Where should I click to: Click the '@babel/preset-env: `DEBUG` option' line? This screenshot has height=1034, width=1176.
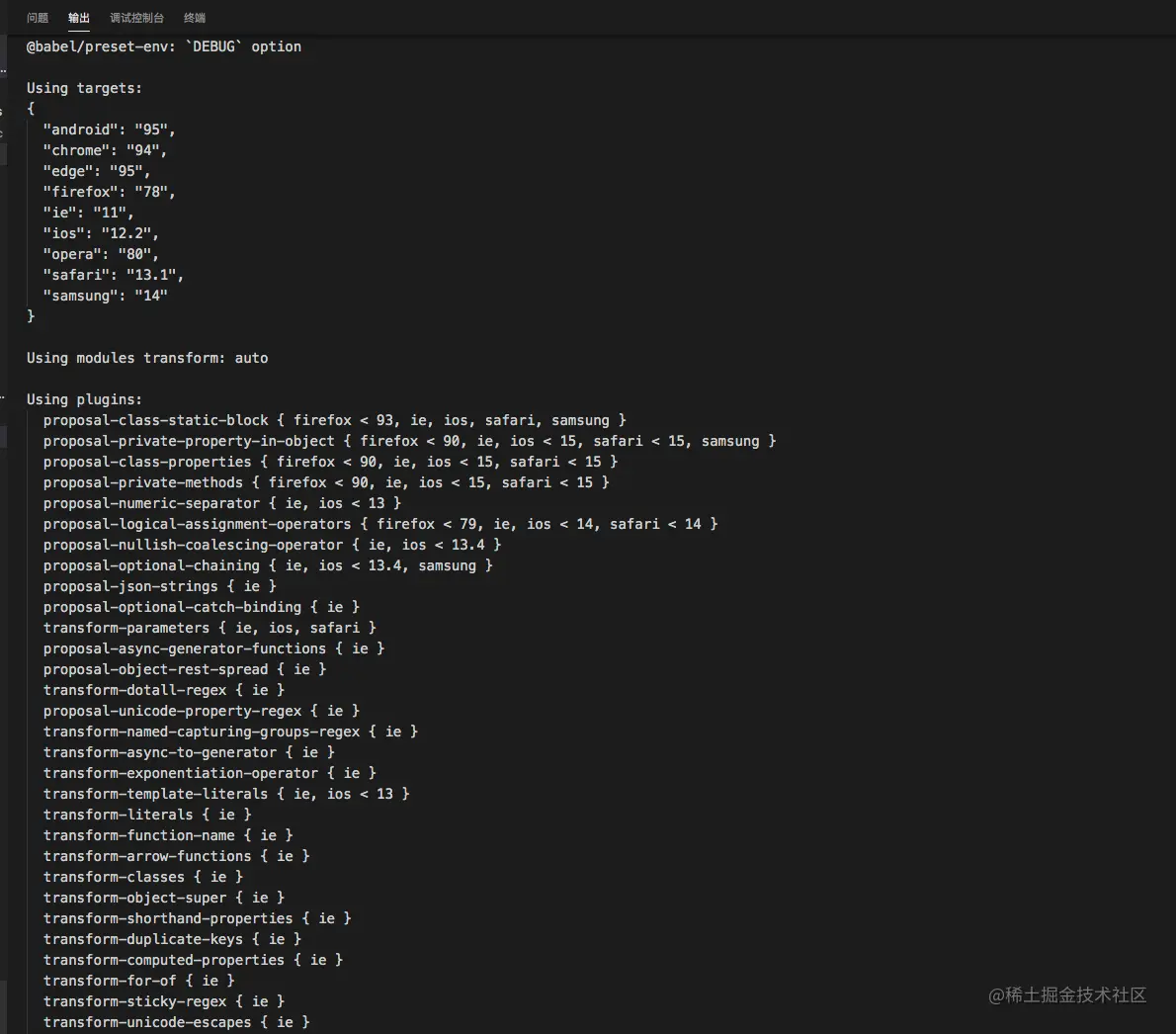[x=164, y=46]
